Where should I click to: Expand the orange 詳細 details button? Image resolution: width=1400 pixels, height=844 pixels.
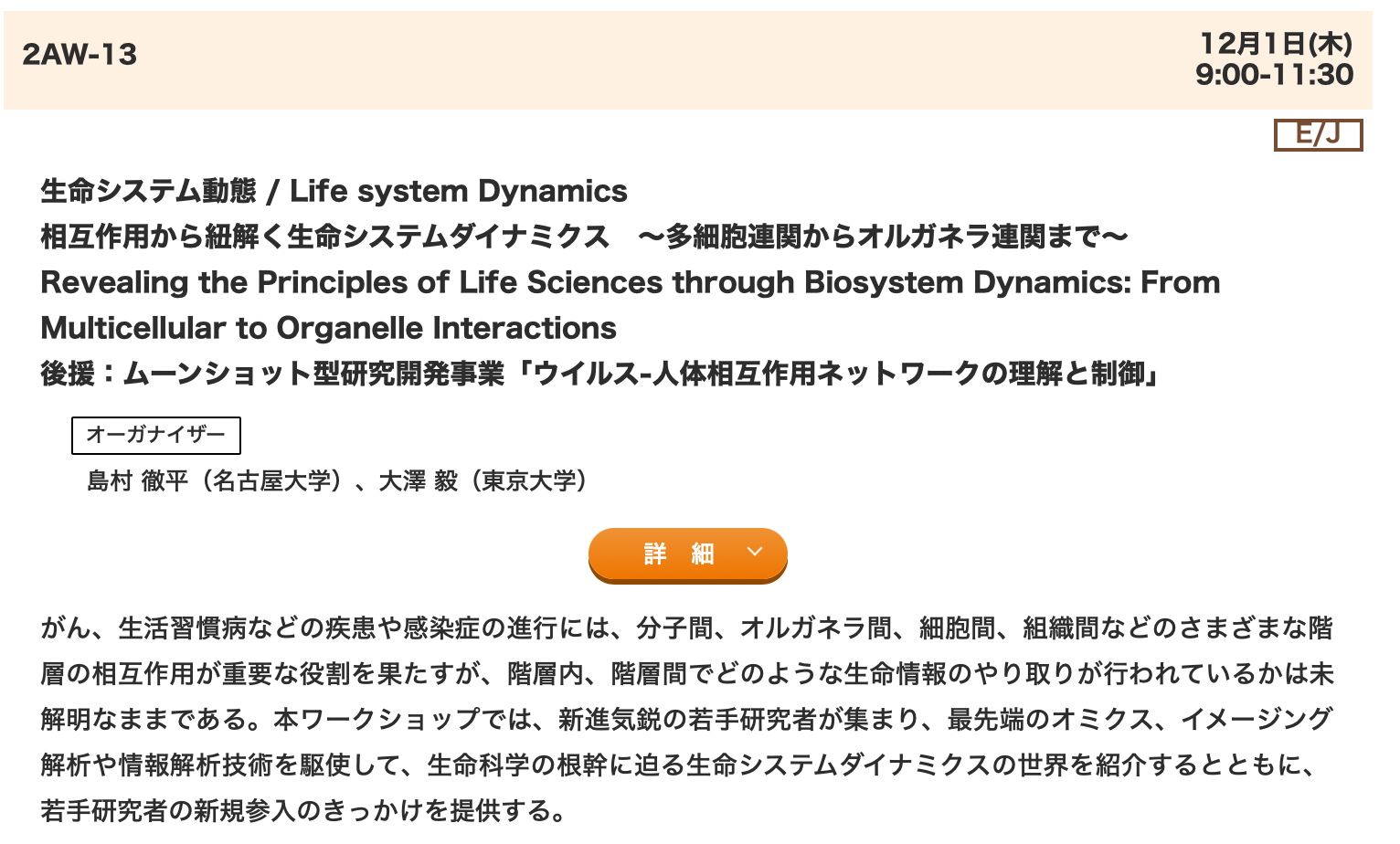687,554
